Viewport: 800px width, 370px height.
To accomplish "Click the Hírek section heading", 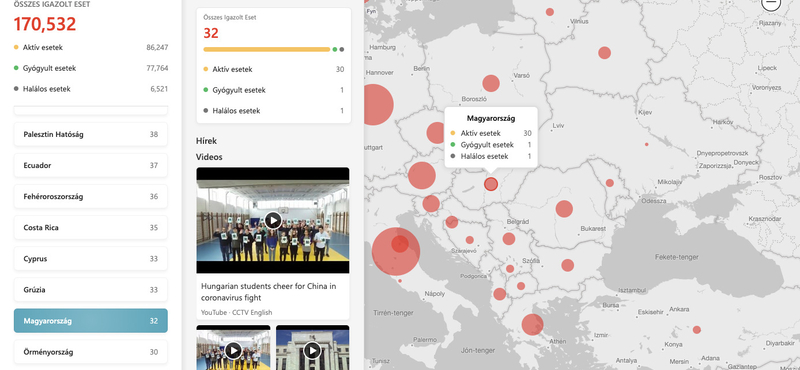I will point(207,141).
